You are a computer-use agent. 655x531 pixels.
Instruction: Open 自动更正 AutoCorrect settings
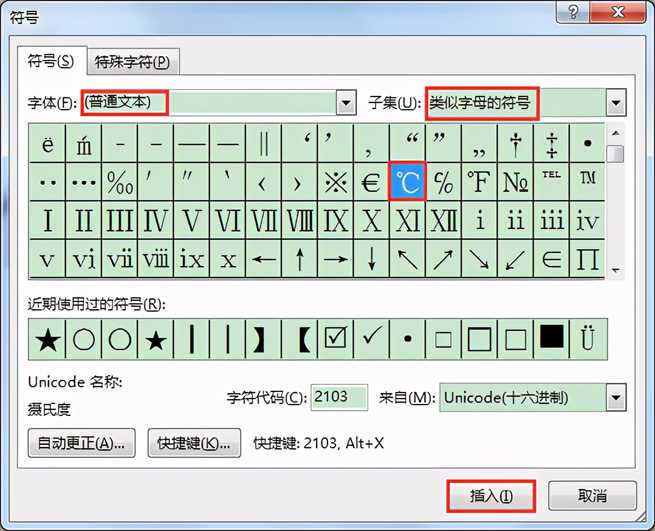click(85, 442)
